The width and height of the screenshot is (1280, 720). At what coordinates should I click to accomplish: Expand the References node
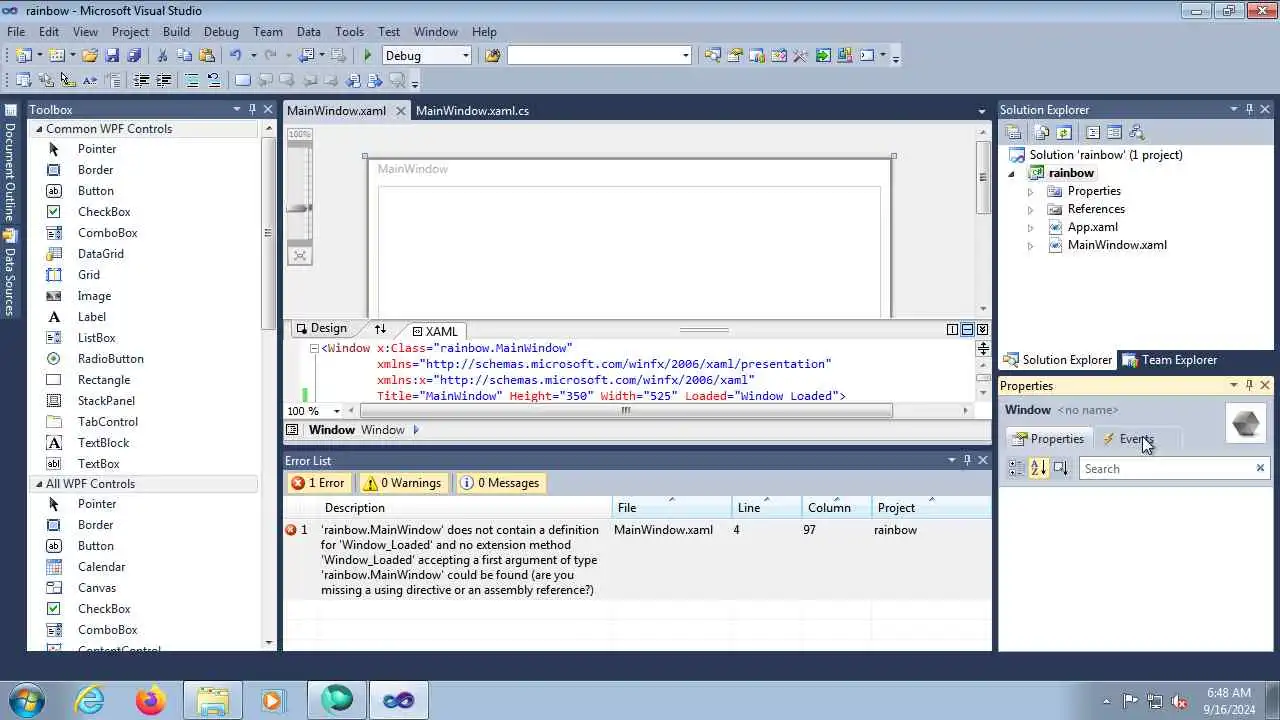1031,210
